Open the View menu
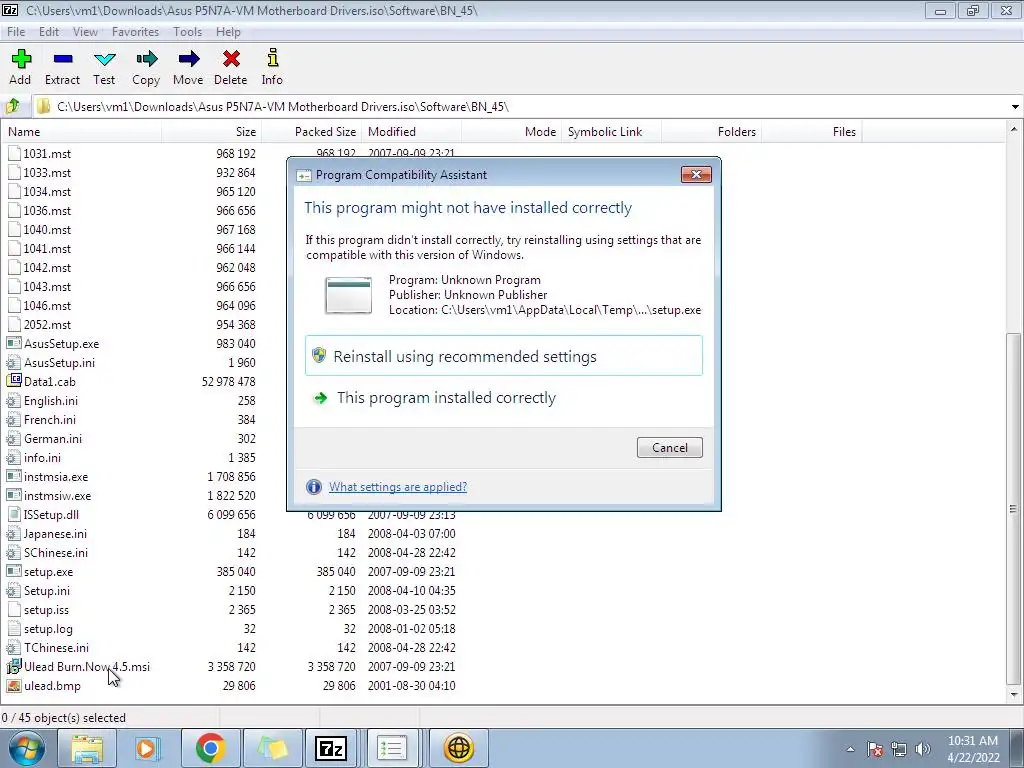The height and width of the screenshot is (768, 1024). (x=85, y=31)
